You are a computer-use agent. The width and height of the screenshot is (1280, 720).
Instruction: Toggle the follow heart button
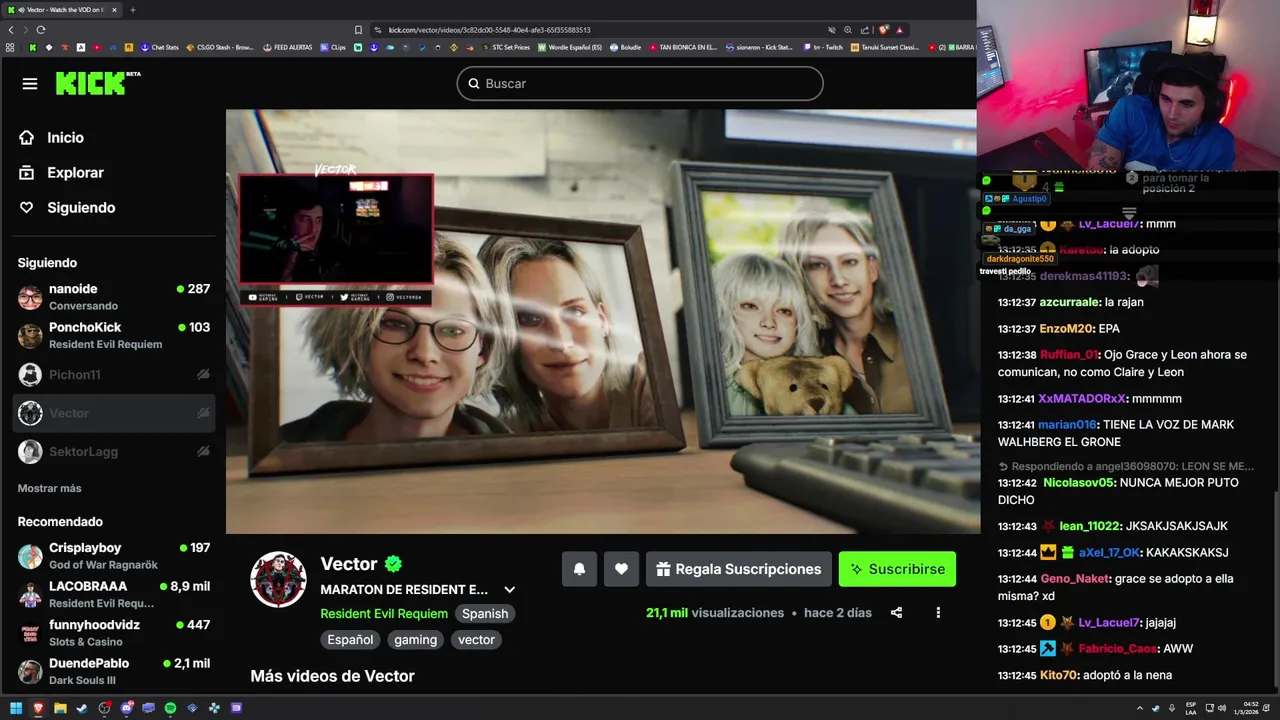coord(621,569)
